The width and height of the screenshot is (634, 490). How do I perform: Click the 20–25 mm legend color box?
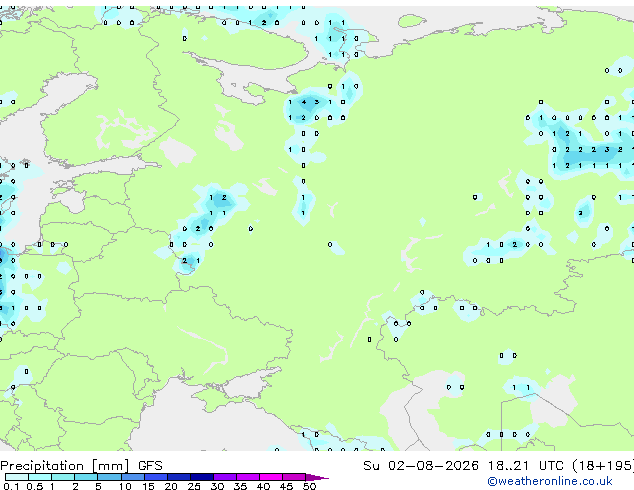(179, 477)
